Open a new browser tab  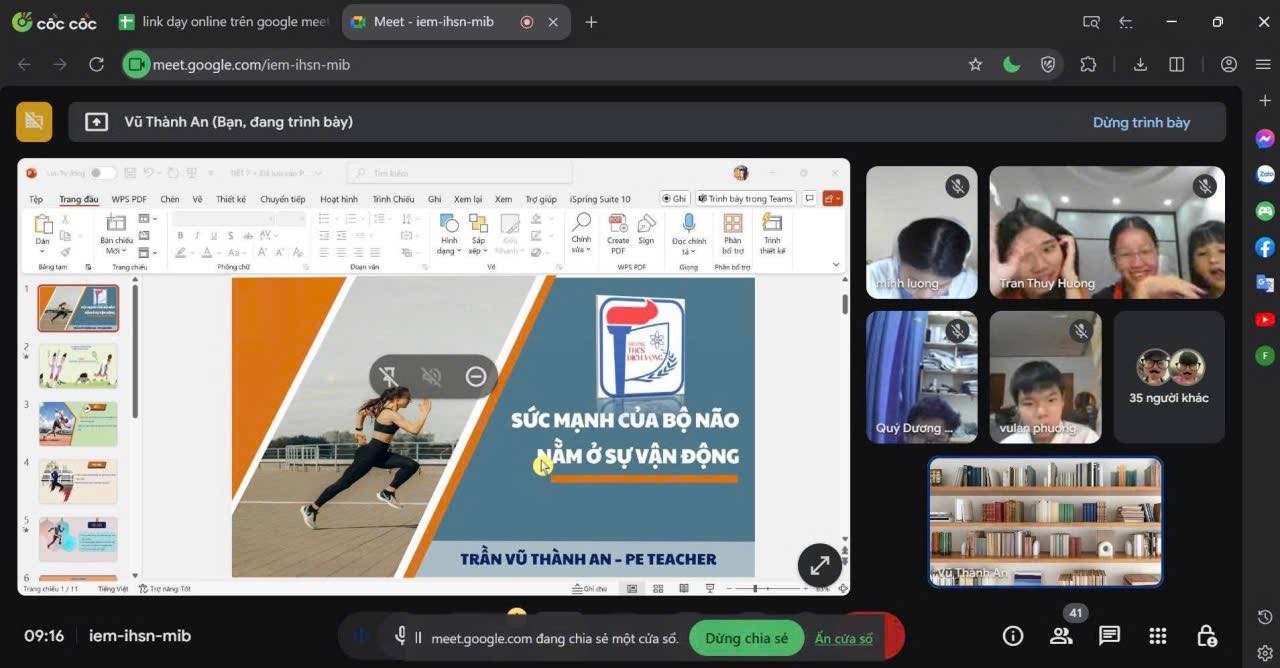click(x=591, y=22)
